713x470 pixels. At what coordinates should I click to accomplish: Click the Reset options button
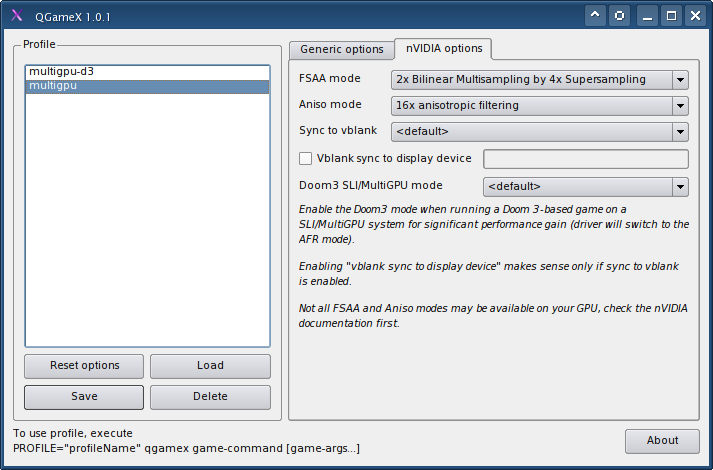click(x=84, y=366)
